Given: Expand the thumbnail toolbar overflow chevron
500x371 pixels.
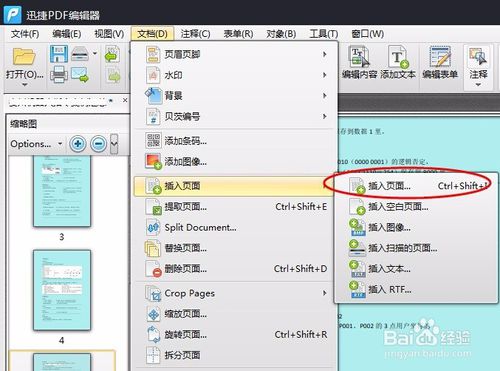Looking at the screenshot, I should click(x=114, y=144).
